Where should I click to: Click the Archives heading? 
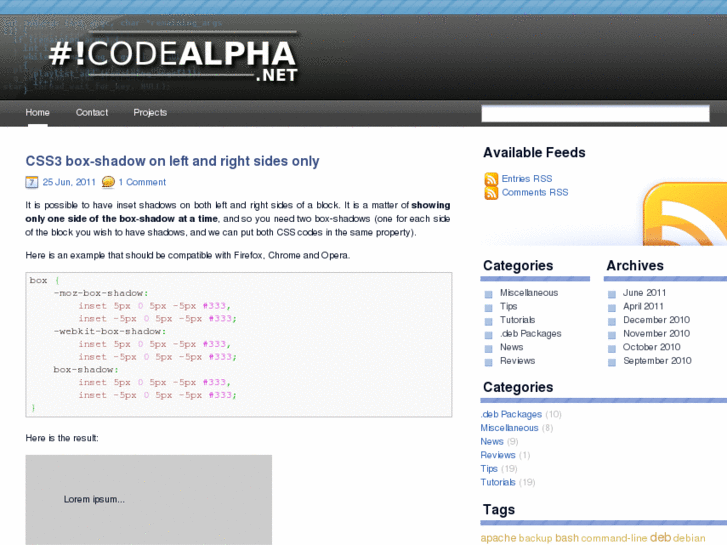635,265
